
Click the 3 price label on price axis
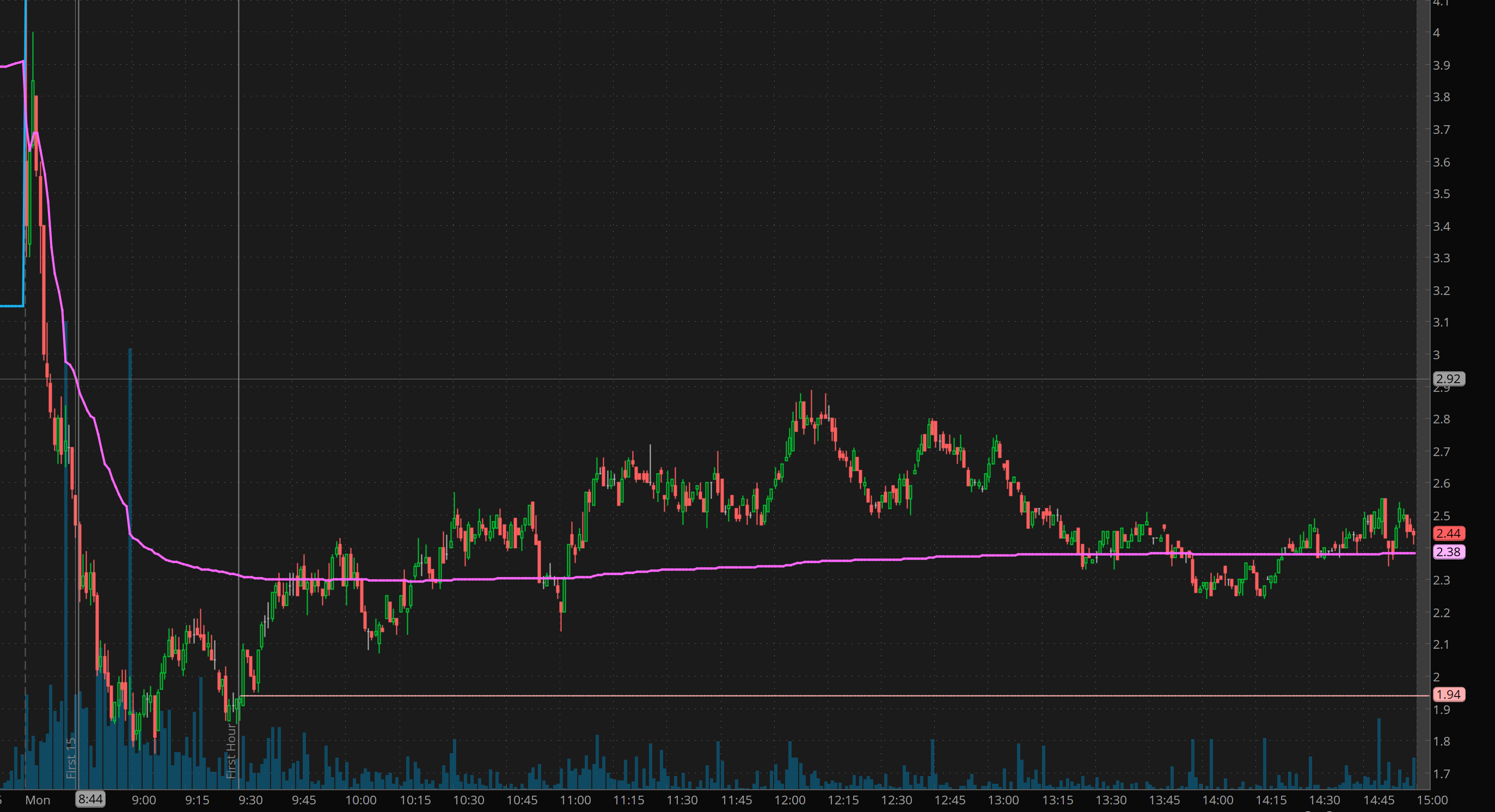pos(1436,355)
